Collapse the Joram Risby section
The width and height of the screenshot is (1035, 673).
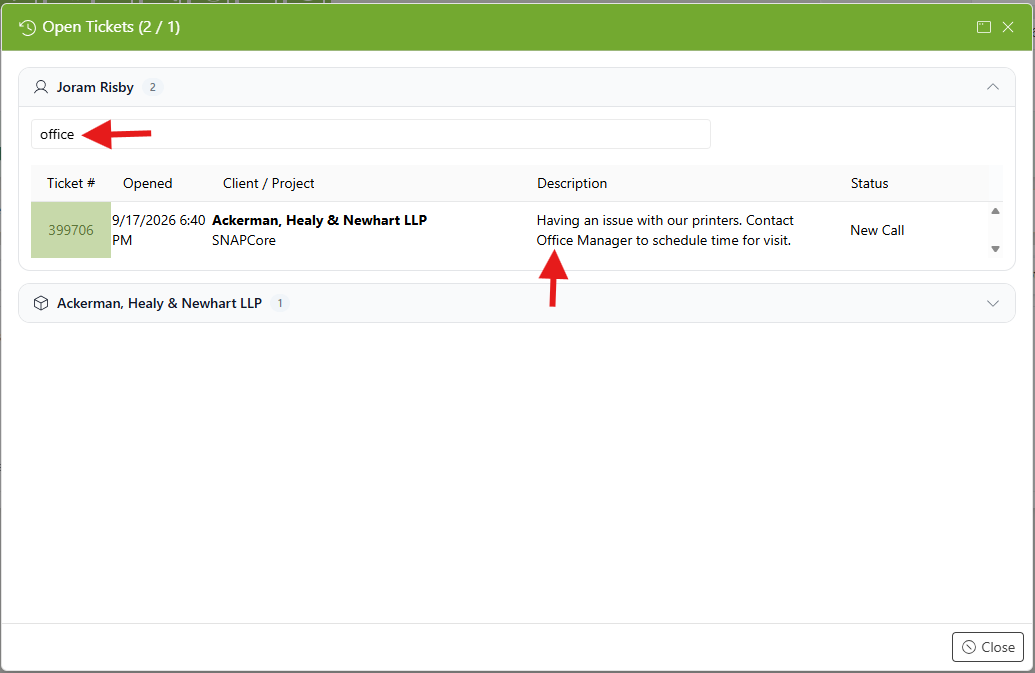[993, 87]
